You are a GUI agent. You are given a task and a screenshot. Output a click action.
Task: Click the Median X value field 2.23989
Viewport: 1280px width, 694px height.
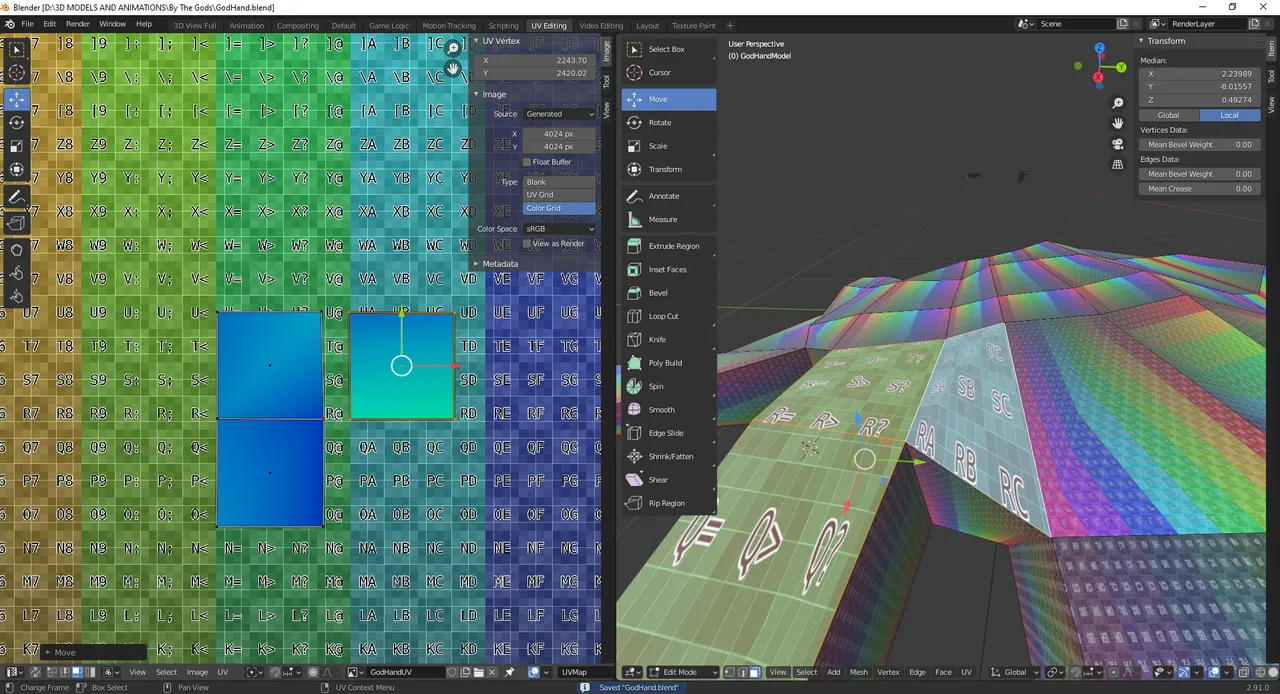point(1199,74)
